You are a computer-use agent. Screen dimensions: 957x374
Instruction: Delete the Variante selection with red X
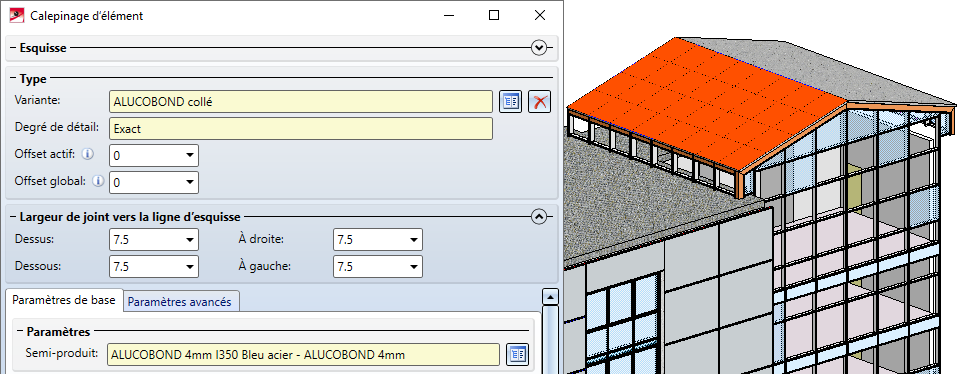point(540,102)
